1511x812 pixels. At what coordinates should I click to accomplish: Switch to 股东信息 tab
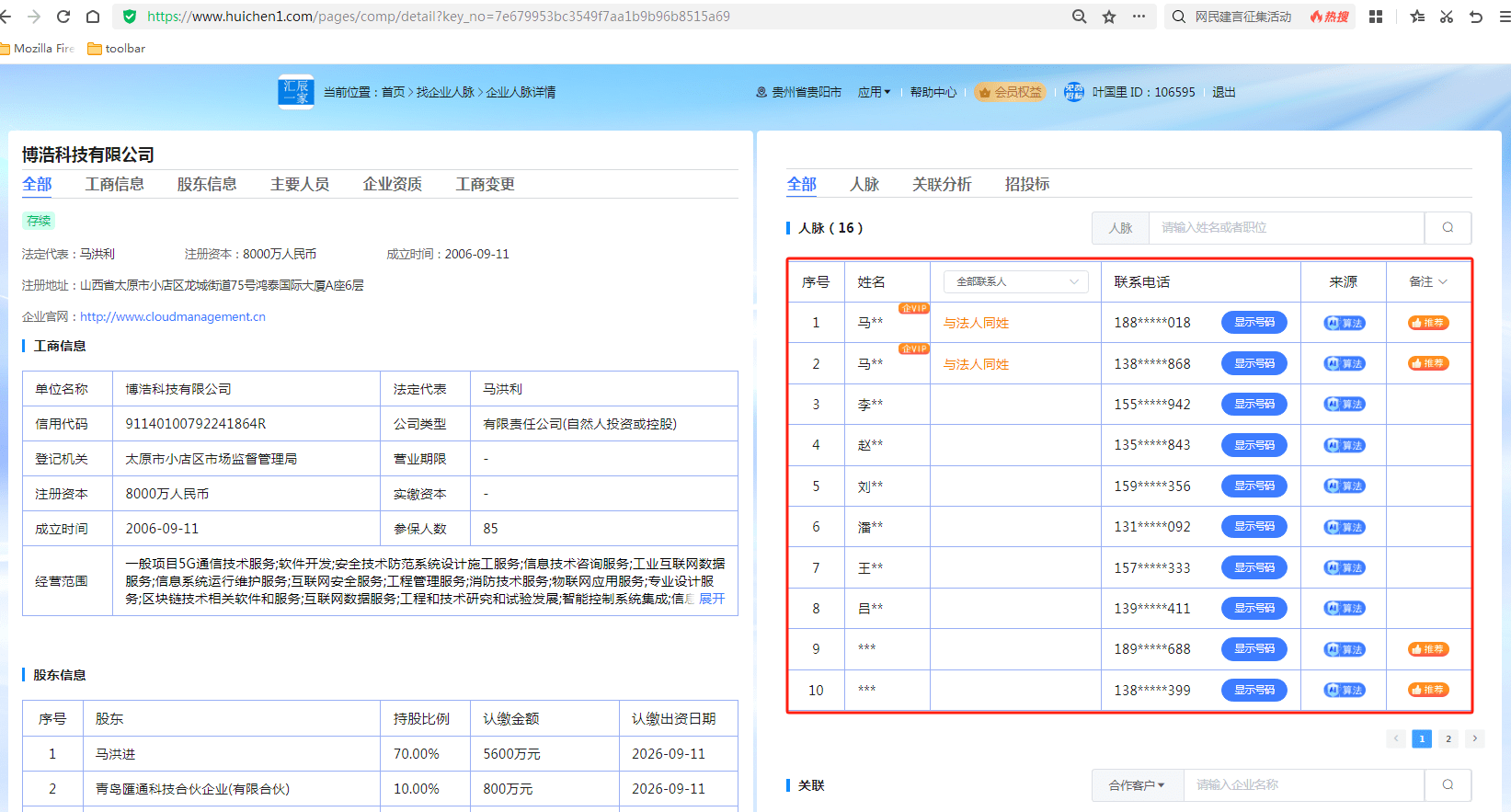(207, 184)
